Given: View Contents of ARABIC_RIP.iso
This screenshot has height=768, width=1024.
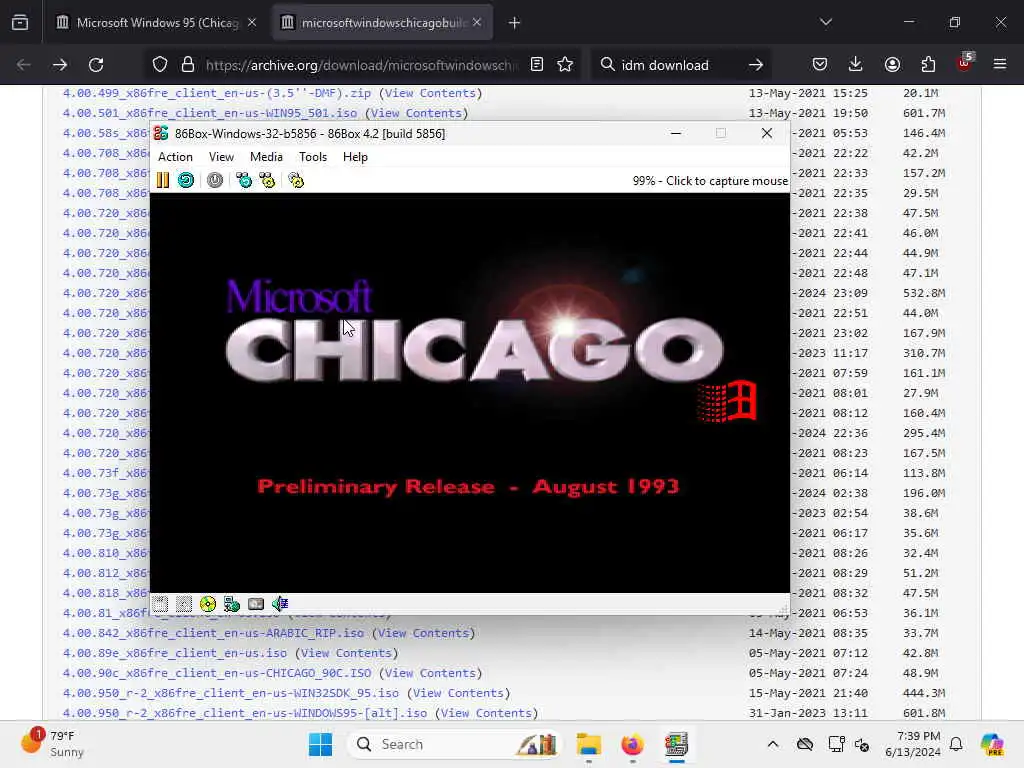Looking at the screenshot, I should [423, 633].
